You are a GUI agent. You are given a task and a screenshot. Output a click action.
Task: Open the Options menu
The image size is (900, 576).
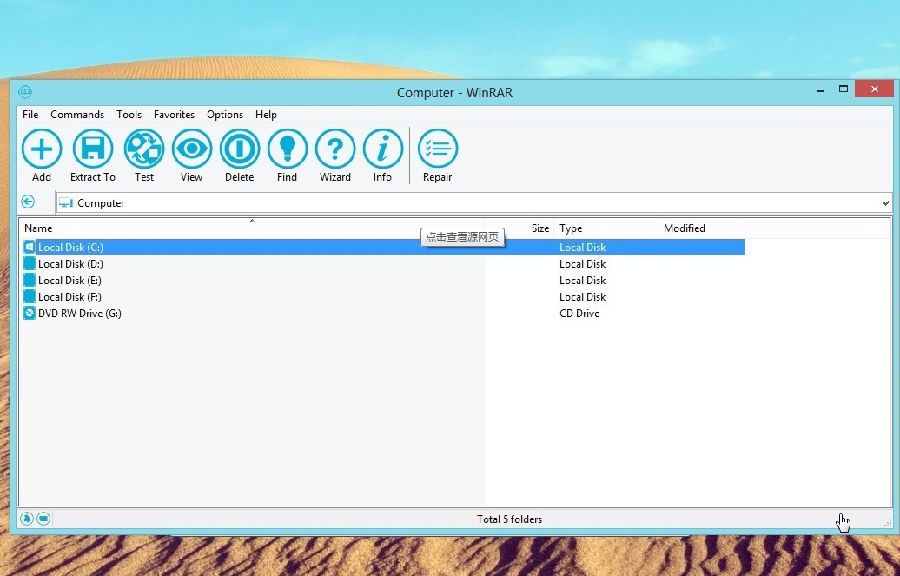[224, 114]
